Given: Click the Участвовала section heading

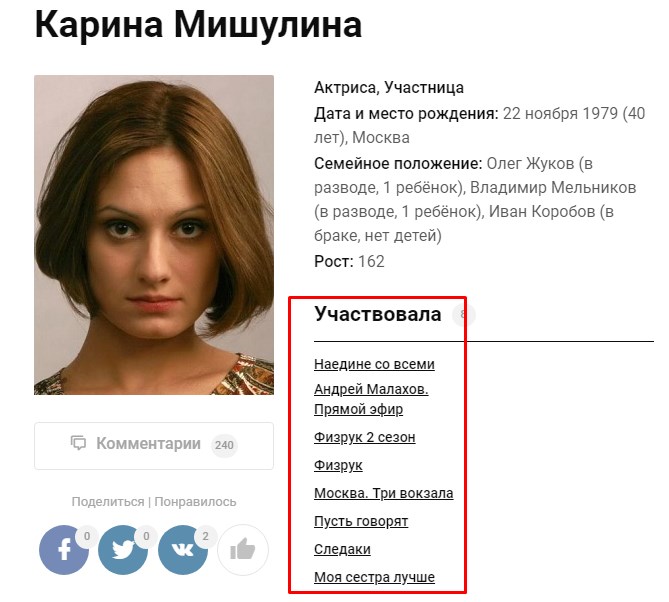Looking at the screenshot, I should (378, 314).
